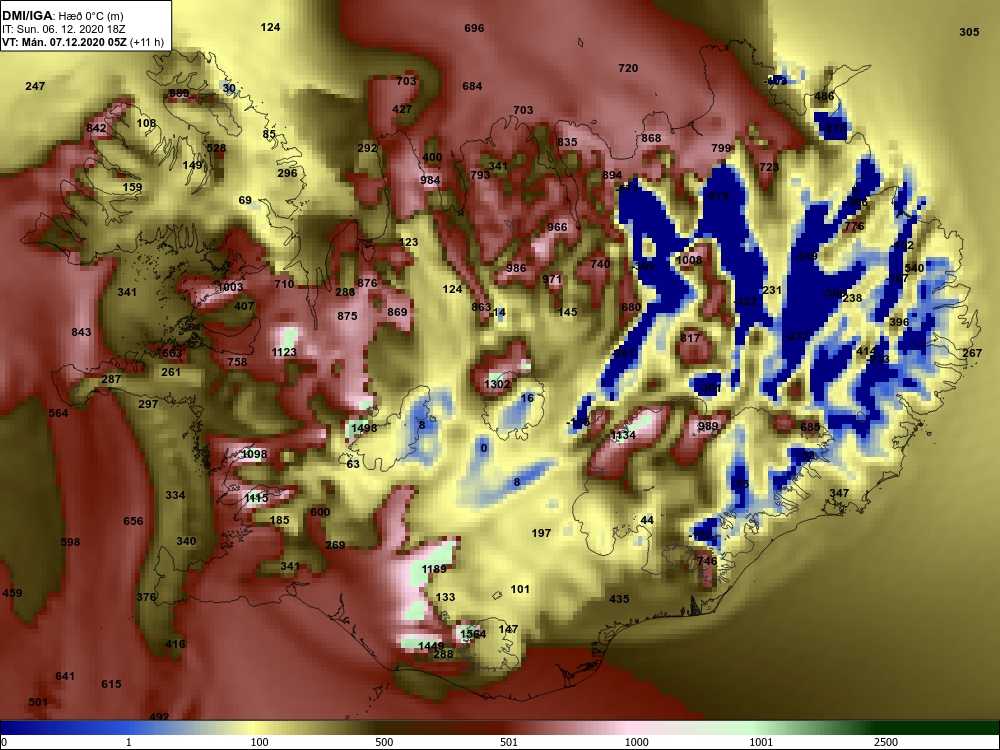Viewport: 1000px width, 750px height.
Task: Click the map value '835'
Action: 567,142
